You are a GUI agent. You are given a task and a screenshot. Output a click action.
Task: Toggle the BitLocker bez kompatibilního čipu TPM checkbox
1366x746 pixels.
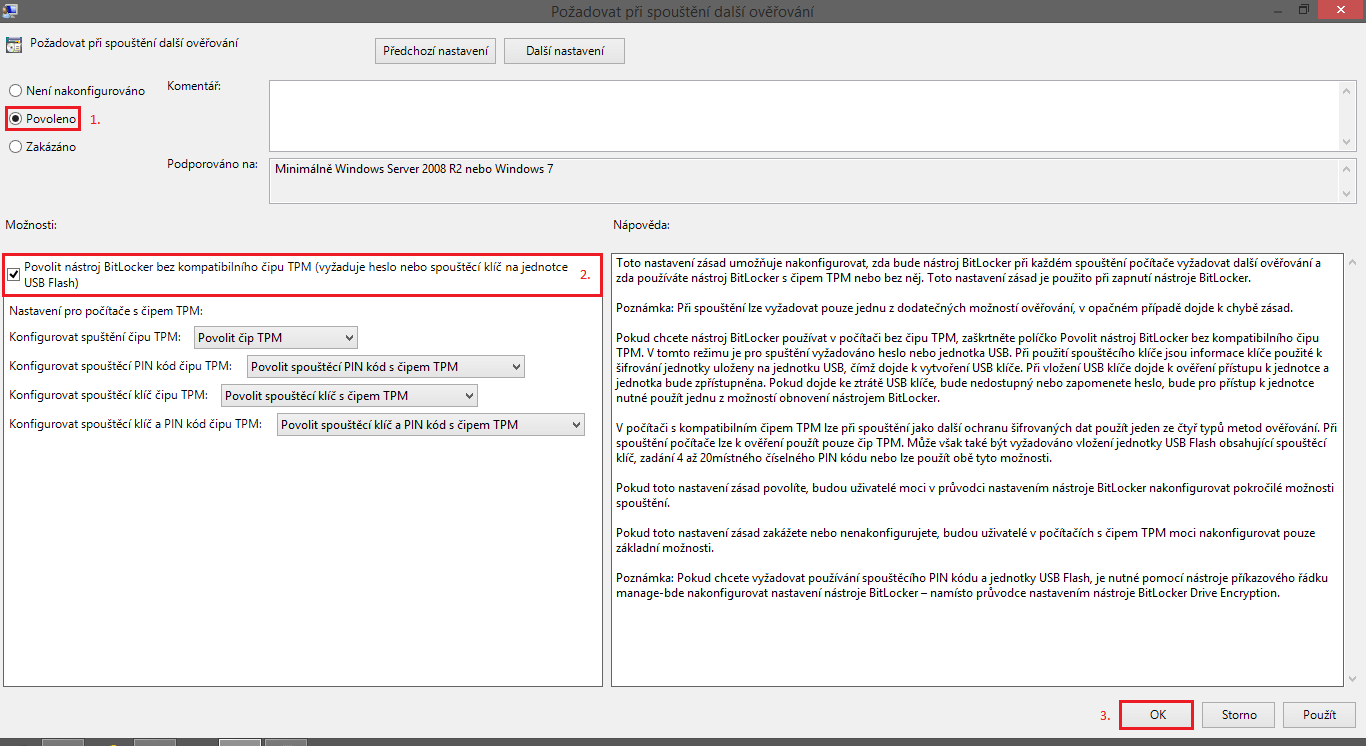[x=14, y=272]
